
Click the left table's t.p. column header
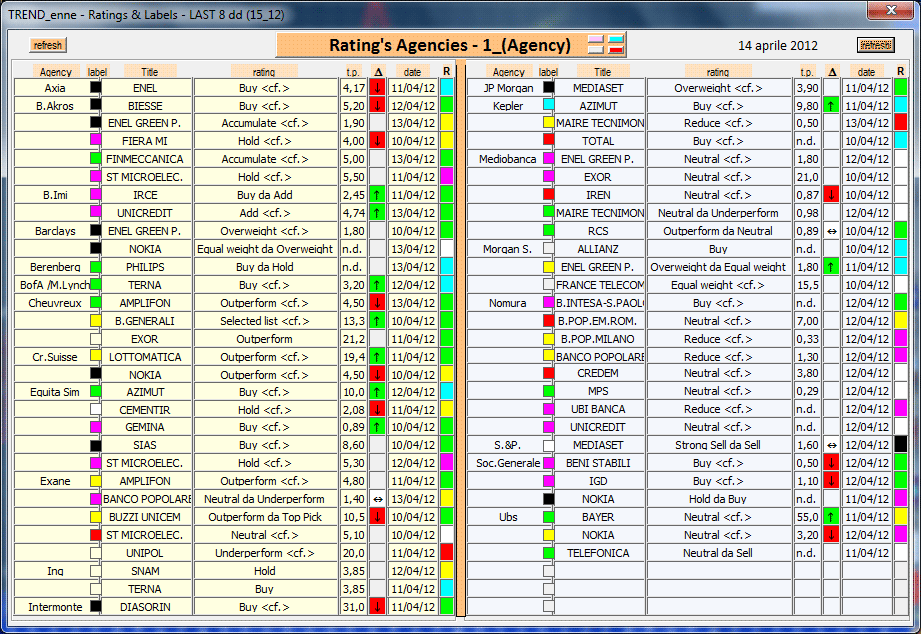[353, 72]
